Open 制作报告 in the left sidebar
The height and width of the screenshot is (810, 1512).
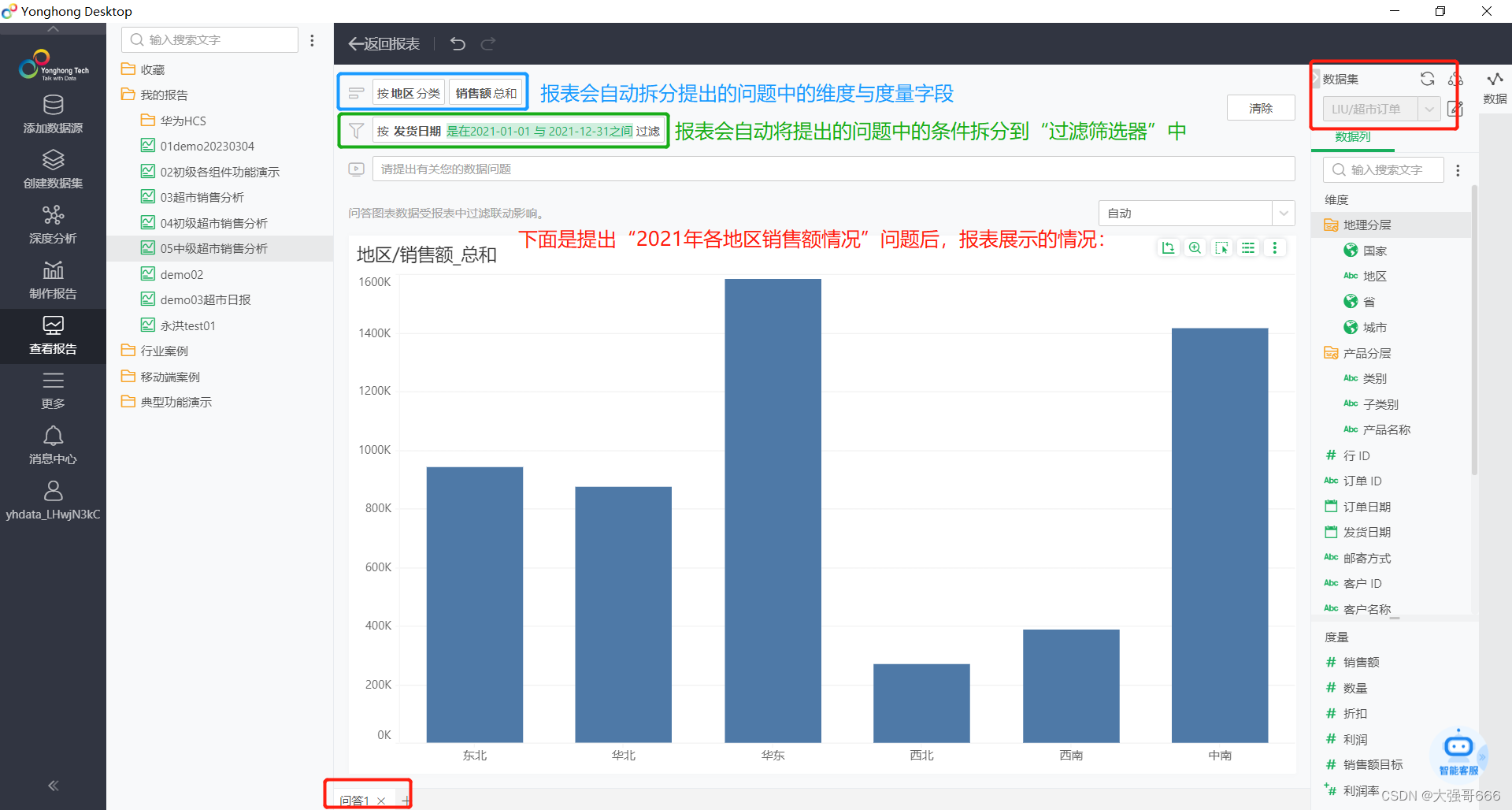point(53,281)
